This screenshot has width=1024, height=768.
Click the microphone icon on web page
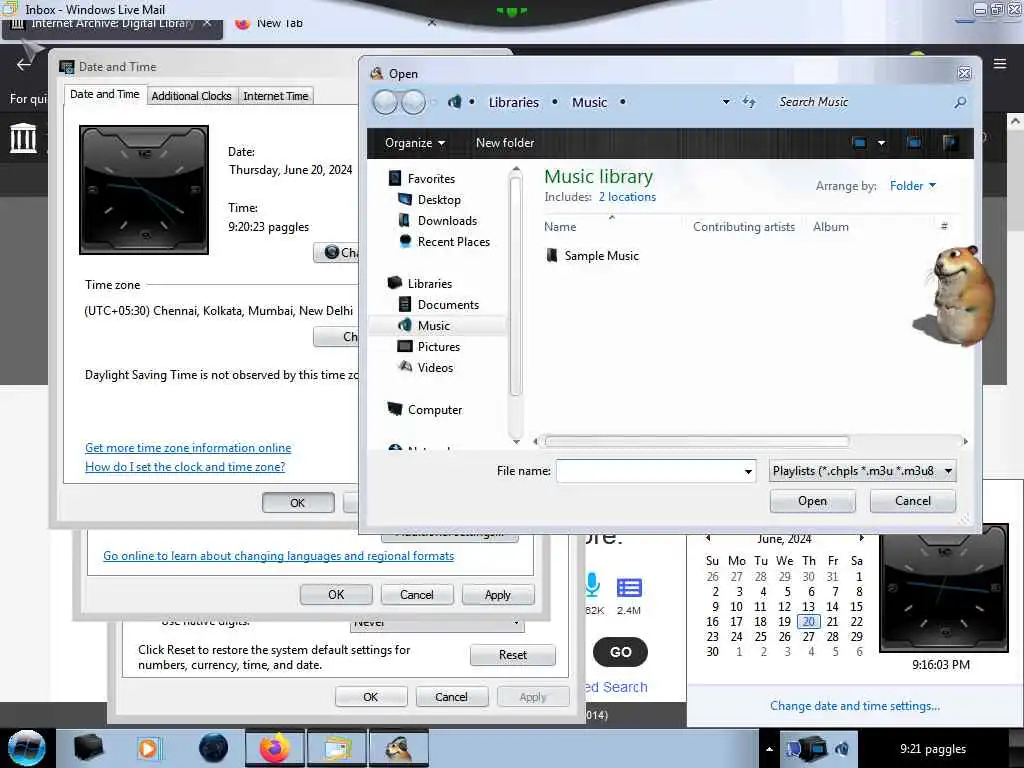(x=592, y=585)
